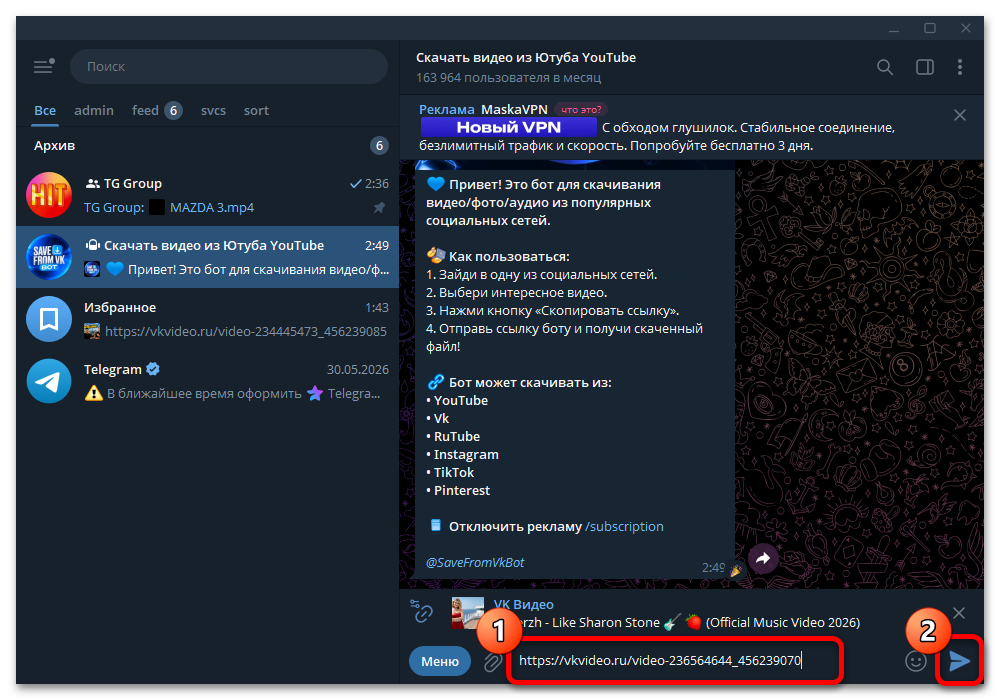The height and width of the screenshot is (700, 1000).
Task: Send the message with arrow button
Action: tap(959, 661)
